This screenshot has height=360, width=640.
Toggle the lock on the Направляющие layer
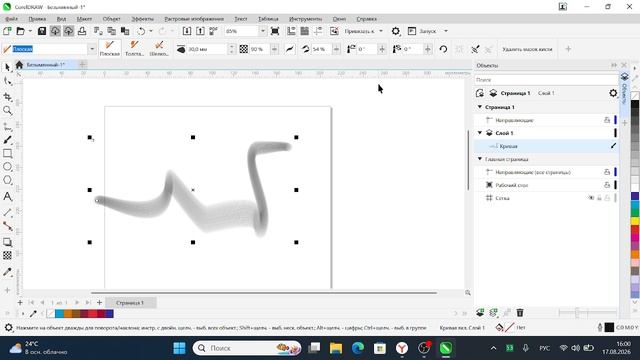tap(607, 120)
